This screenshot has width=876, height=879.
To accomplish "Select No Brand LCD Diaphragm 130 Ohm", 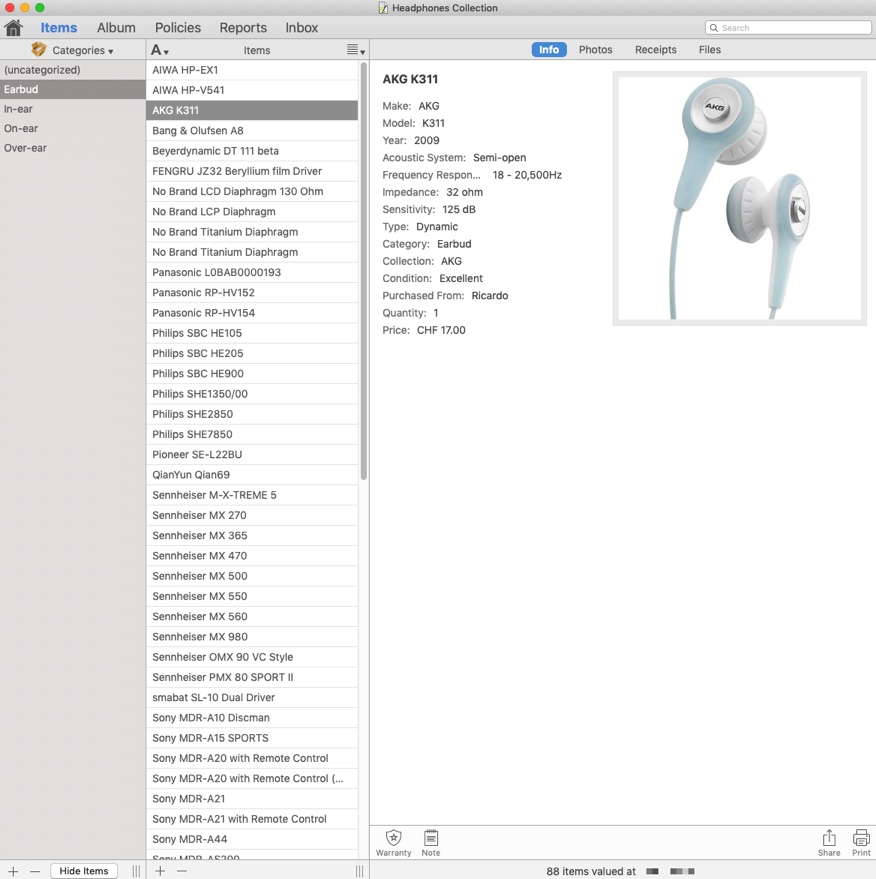I will click(252, 191).
